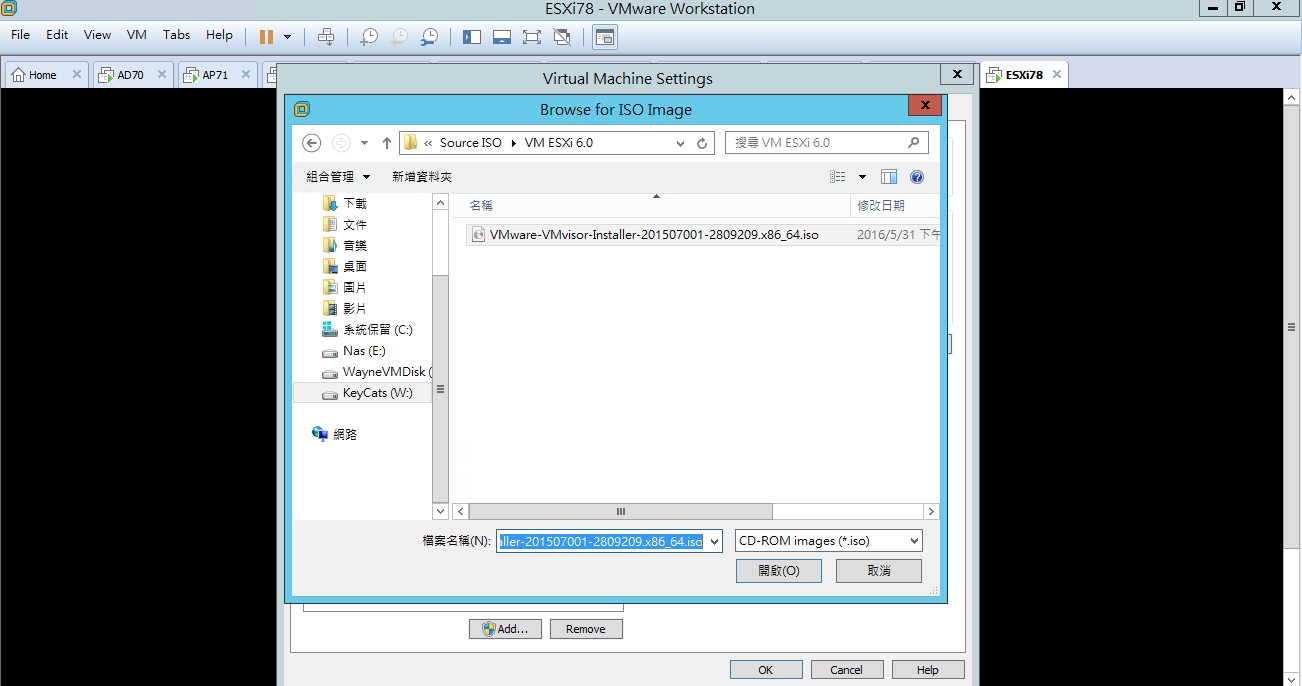The height and width of the screenshot is (686, 1302).
Task: Toggle the preview pane icon
Action: pos(889,177)
